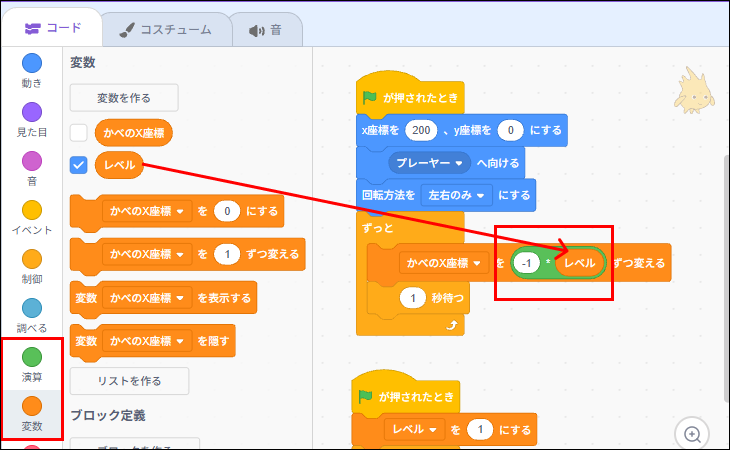The height and width of the screenshot is (450, 730).
Task: Click the リストを作る button
Action: pos(129,381)
